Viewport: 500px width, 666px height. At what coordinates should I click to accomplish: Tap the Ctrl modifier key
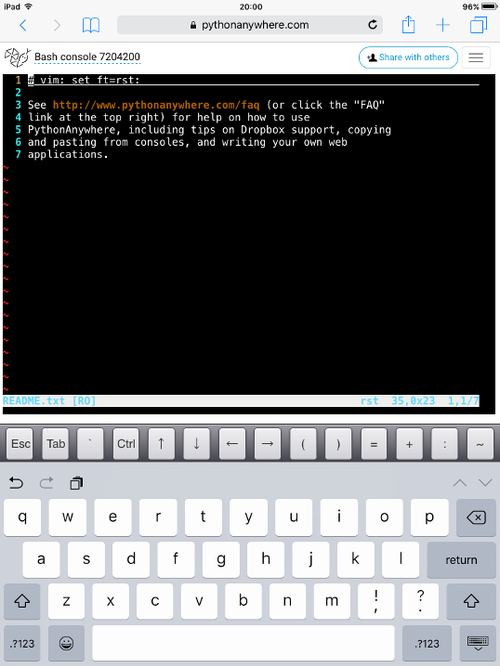point(126,444)
